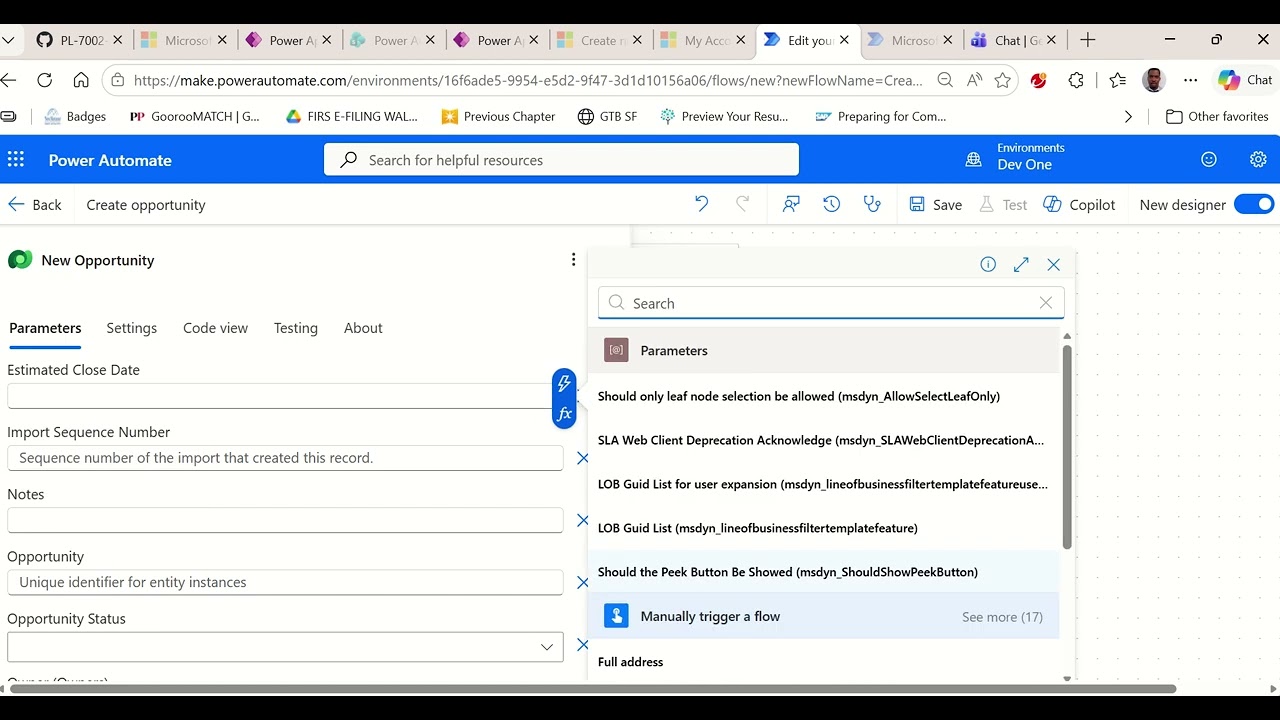
Task: Open the Other favorites folder
Action: click(x=1217, y=116)
